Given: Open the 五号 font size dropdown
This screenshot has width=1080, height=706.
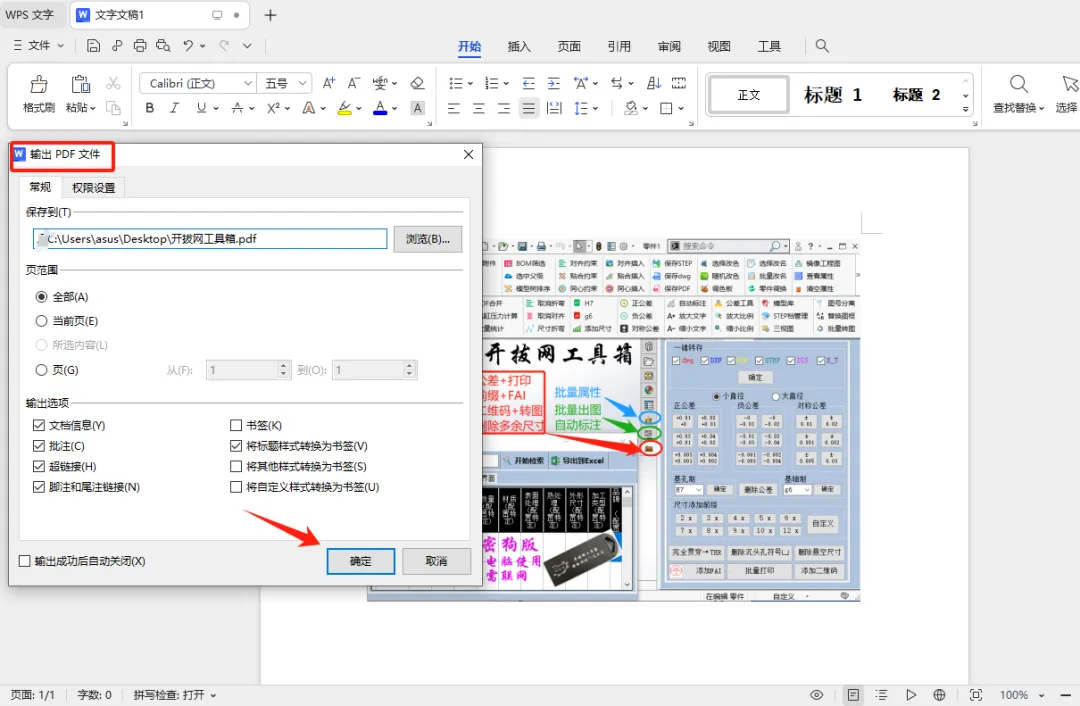Looking at the screenshot, I should point(302,83).
